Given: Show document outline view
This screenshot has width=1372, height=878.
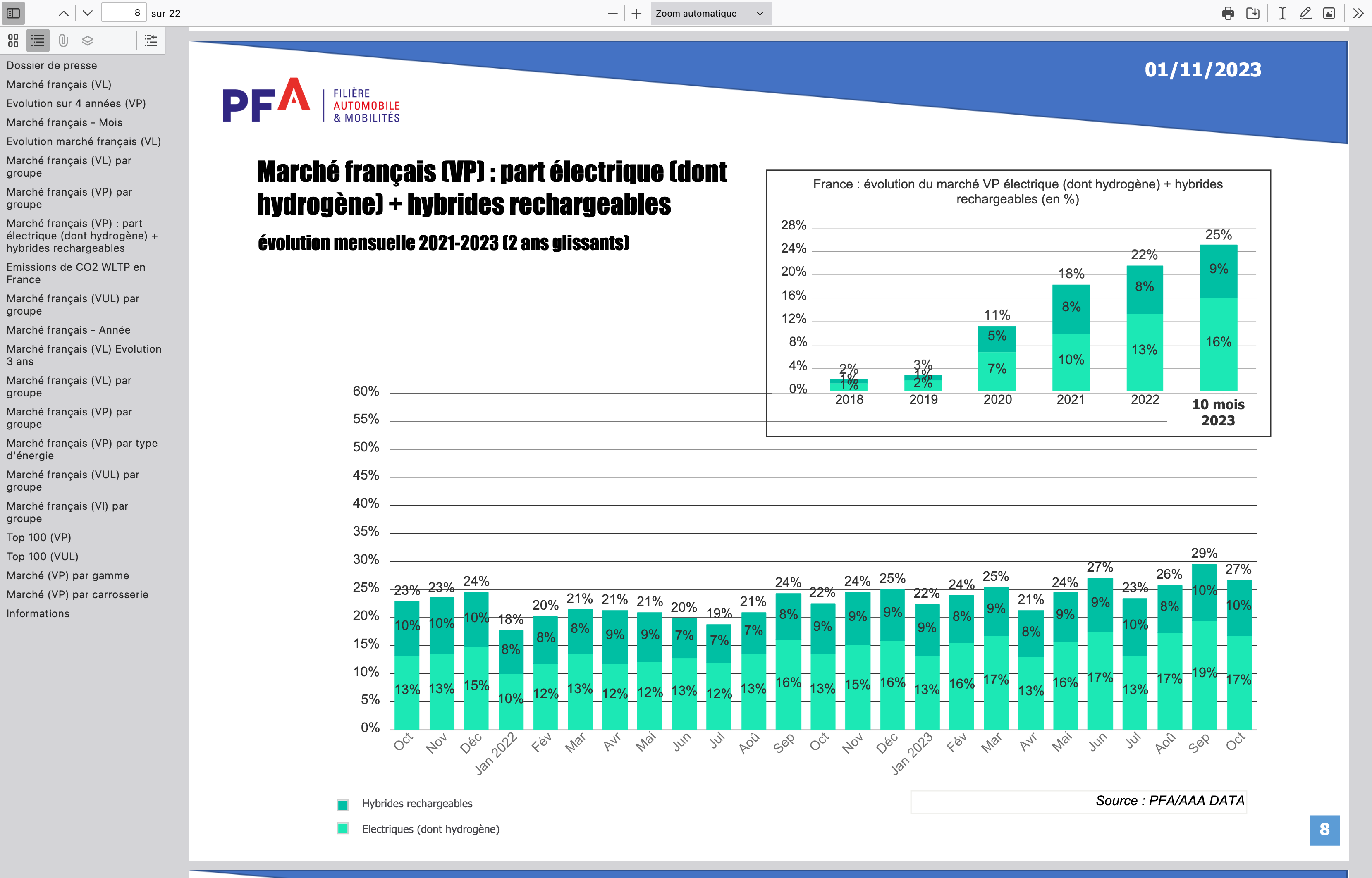Looking at the screenshot, I should coord(38,41).
